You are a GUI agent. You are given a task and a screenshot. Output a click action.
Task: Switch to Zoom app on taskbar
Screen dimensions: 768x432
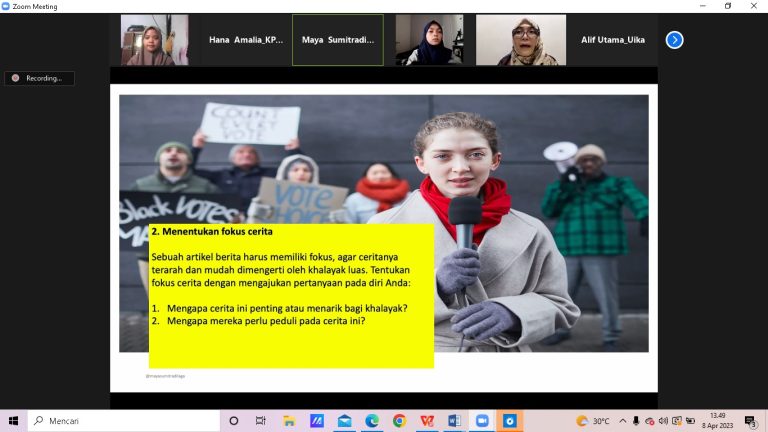[x=482, y=421]
